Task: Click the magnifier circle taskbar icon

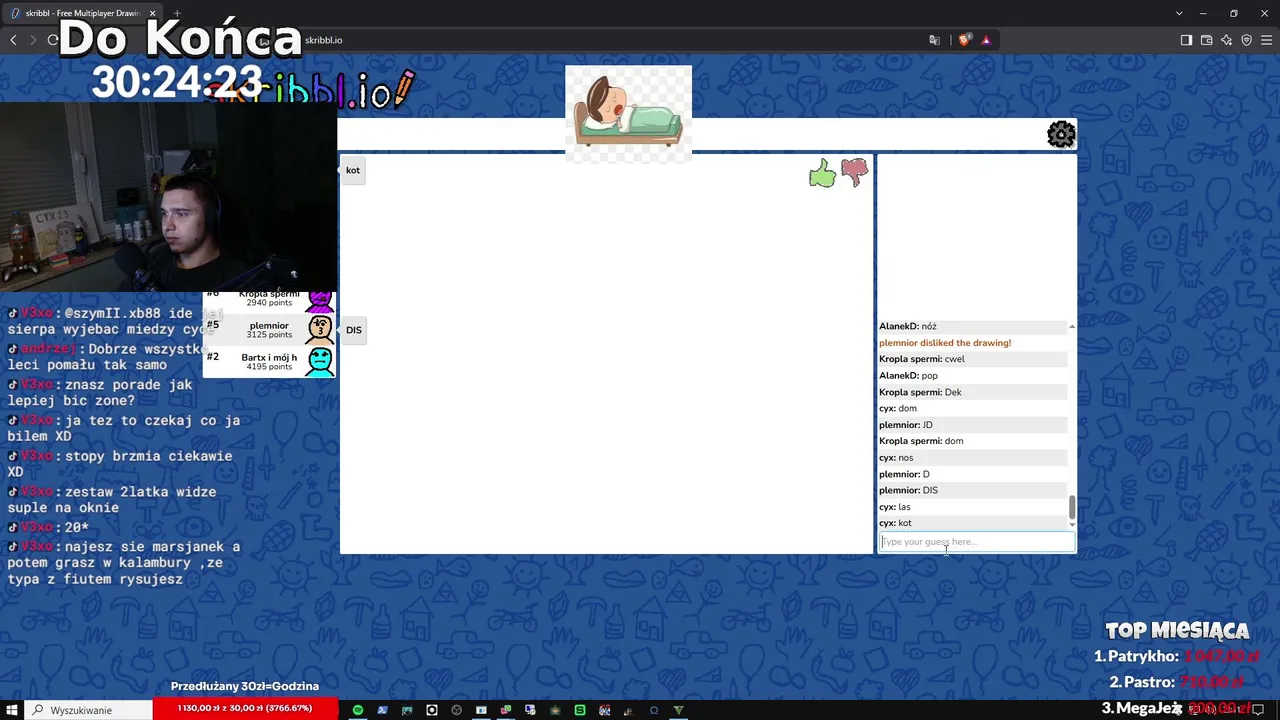Action: 654,710
